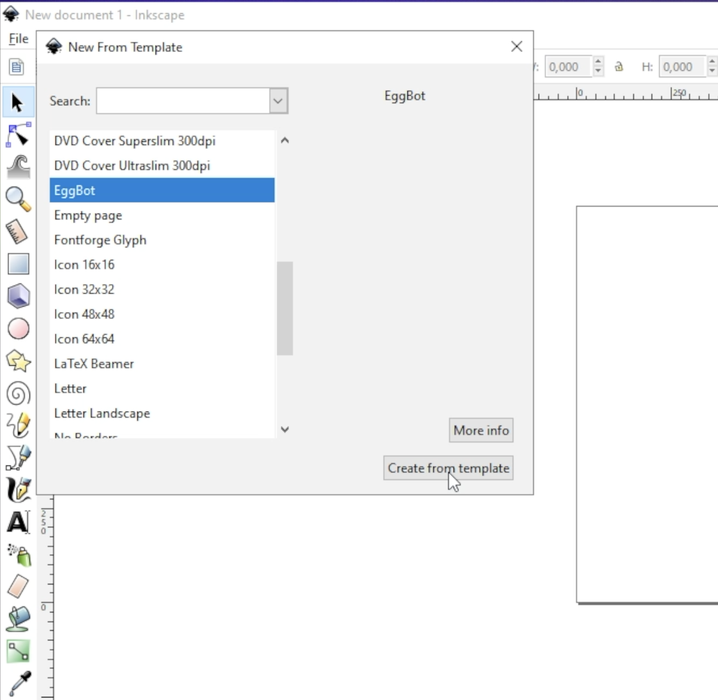
Task: Select DVD Cover Superslim 300dpi template
Action: [162, 141]
